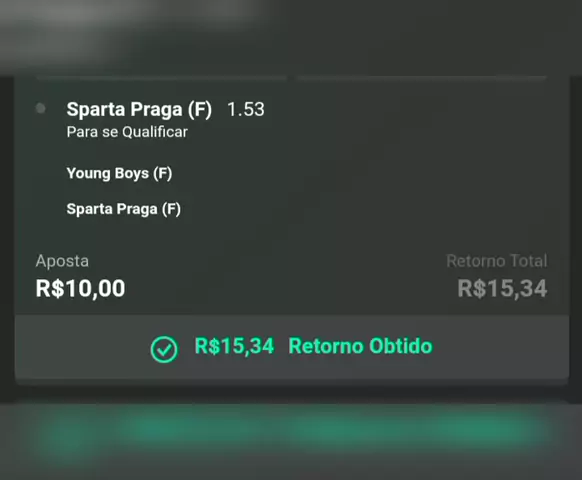Click the Retorno Total label

click(497, 261)
